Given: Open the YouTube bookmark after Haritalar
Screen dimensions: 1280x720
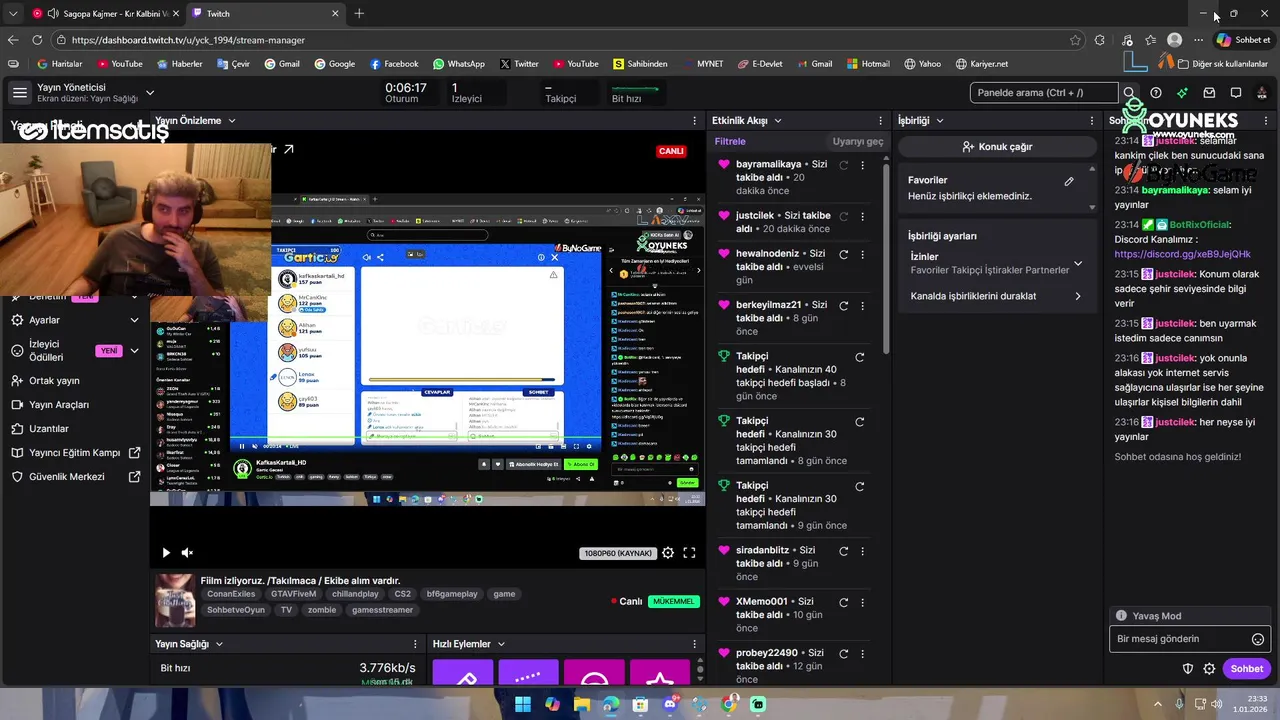Looking at the screenshot, I should coord(120,64).
